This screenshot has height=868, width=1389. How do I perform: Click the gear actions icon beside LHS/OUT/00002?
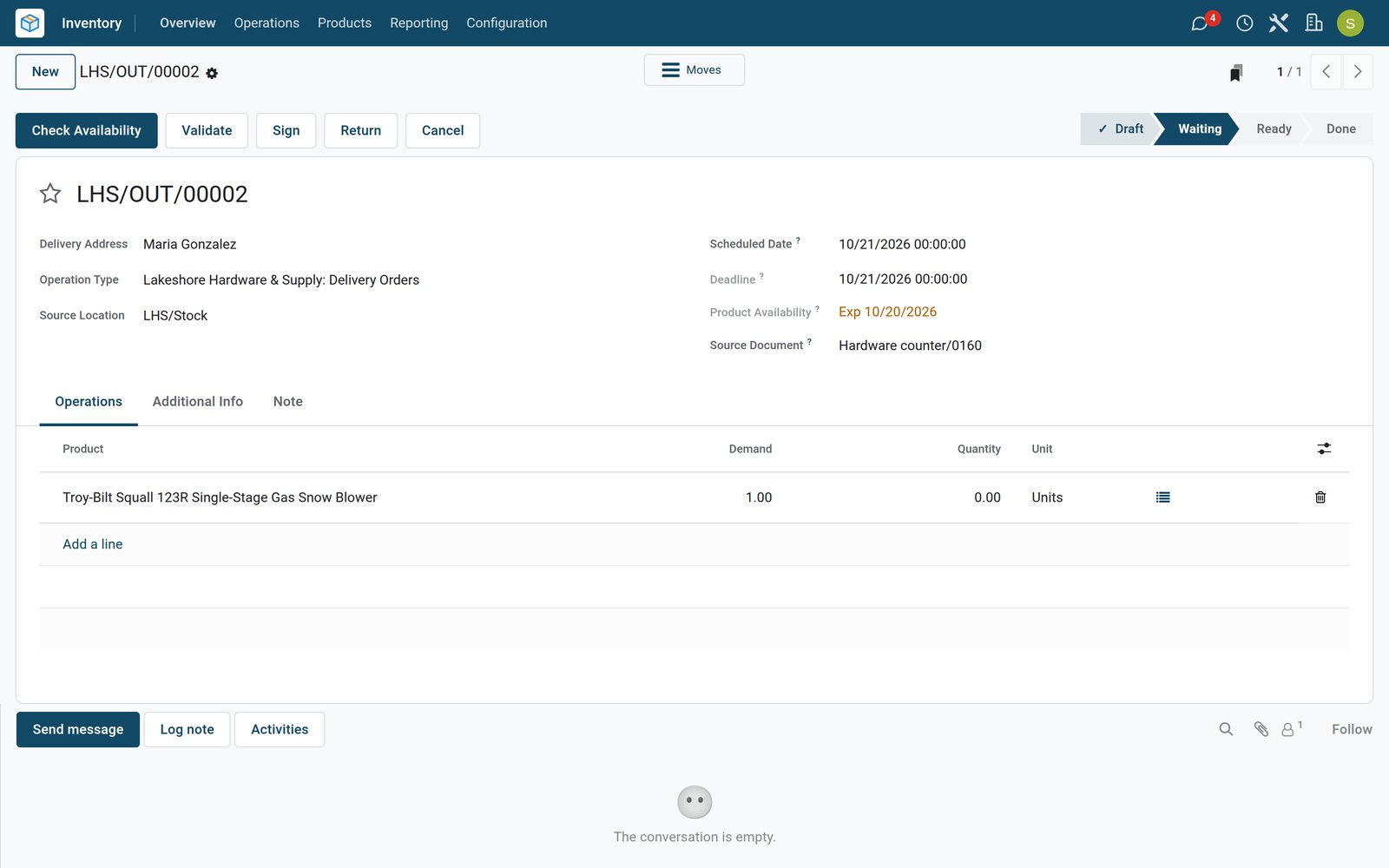point(212,74)
